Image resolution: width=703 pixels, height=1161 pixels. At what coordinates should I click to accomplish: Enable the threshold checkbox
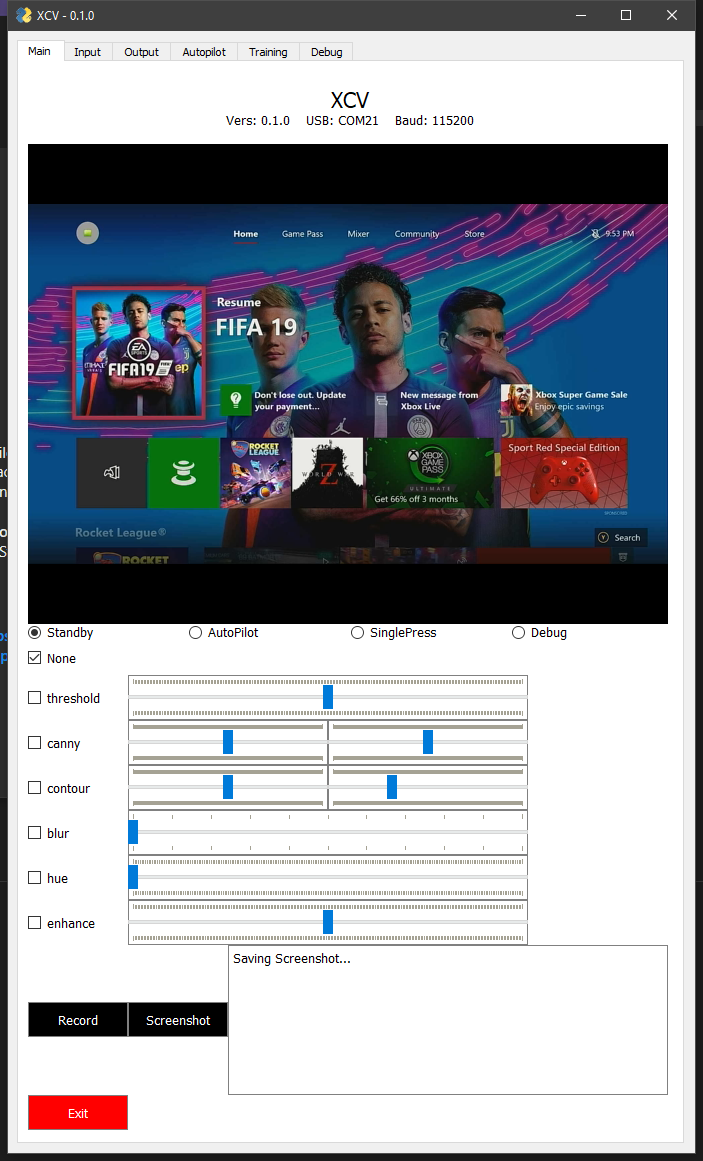pyautogui.click(x=35, y=697)
